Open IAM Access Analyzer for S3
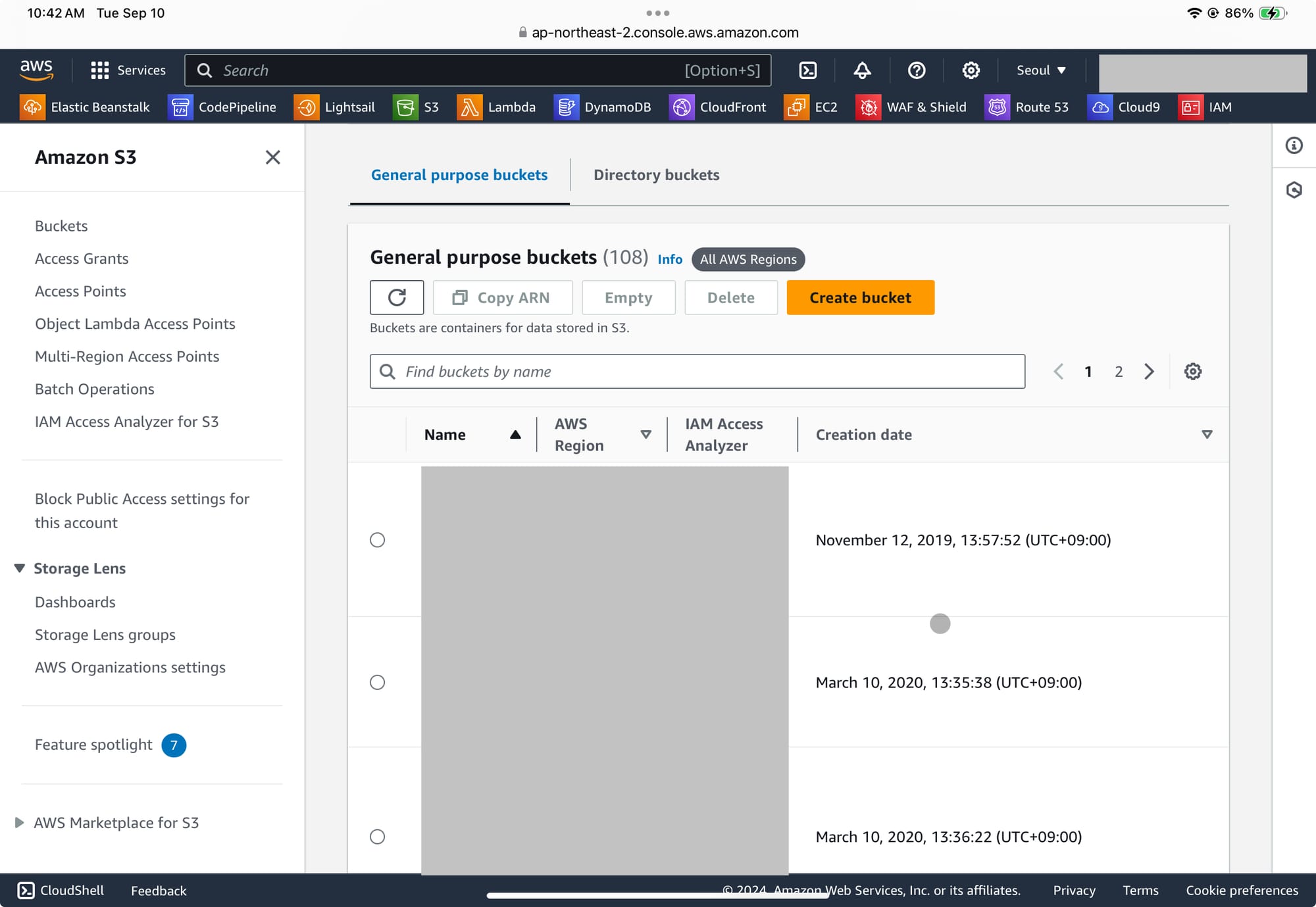Screen dimensions: 1316x907 point(127,422)
